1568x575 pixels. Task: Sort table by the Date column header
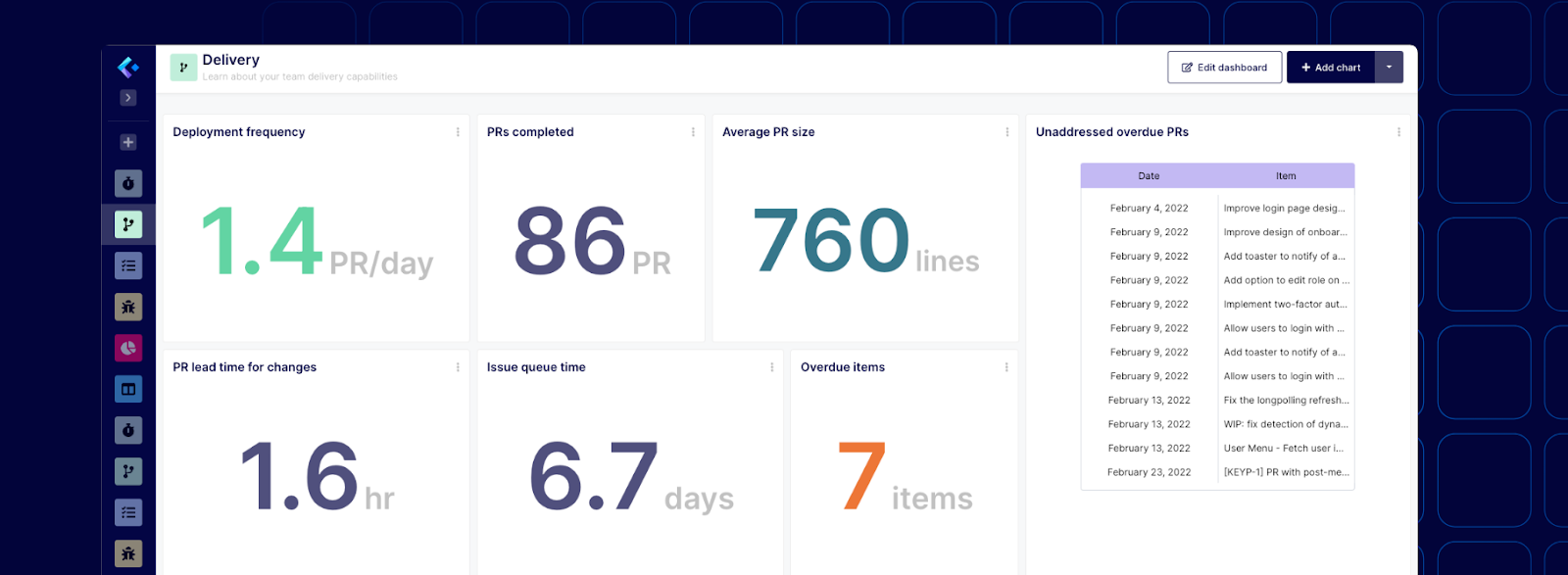click(x=1149, y=176)
